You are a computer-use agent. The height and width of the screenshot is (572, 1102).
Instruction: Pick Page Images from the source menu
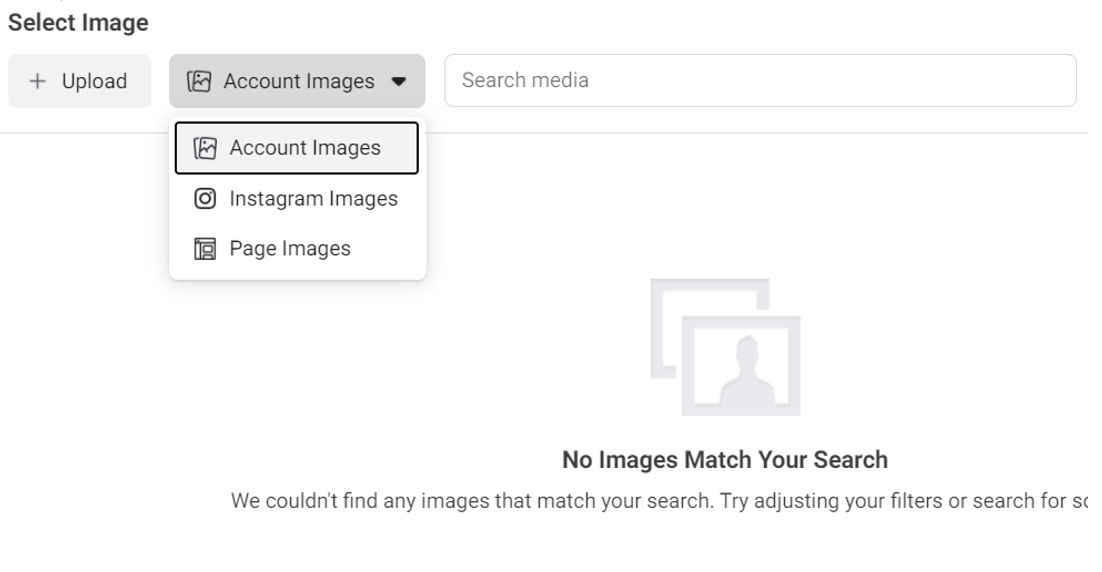(290, 249)
